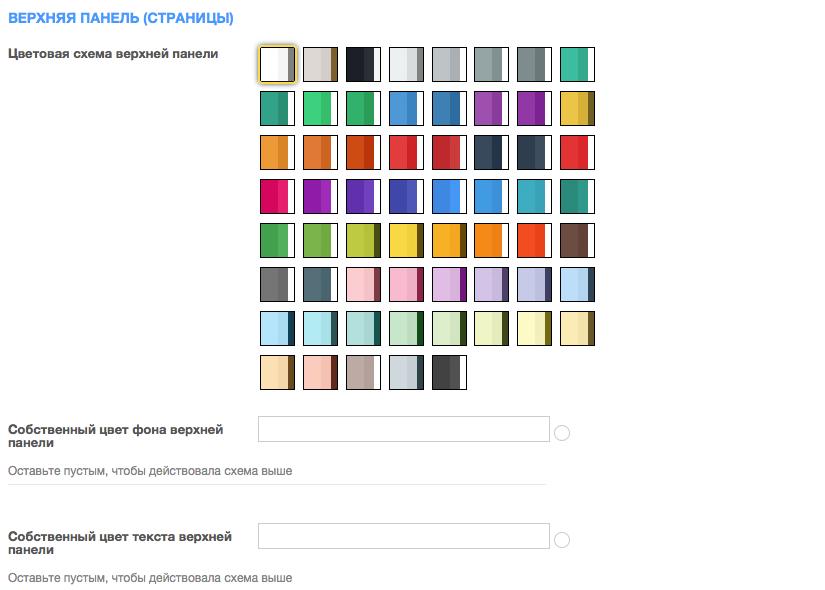This screenshot has height=590, width=825.
Task: Choose the lime olive-green swatch in the fifth row
Action: (363, 240)
